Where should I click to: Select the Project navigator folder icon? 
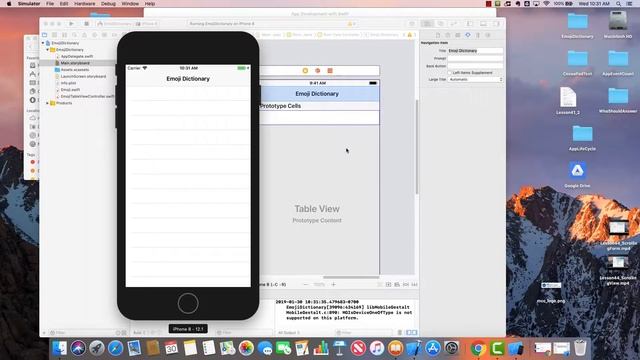coord(45,35)
